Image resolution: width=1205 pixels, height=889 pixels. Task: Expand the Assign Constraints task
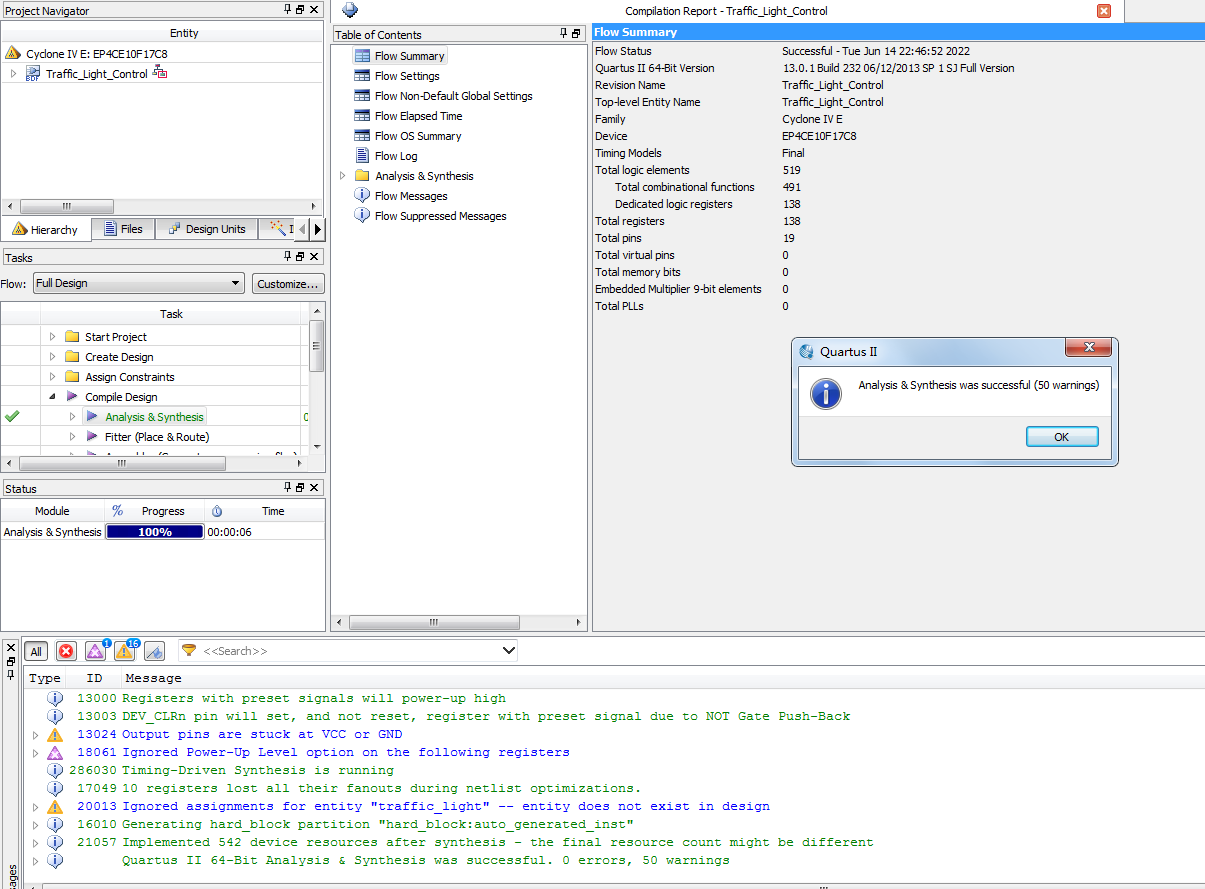53,377
